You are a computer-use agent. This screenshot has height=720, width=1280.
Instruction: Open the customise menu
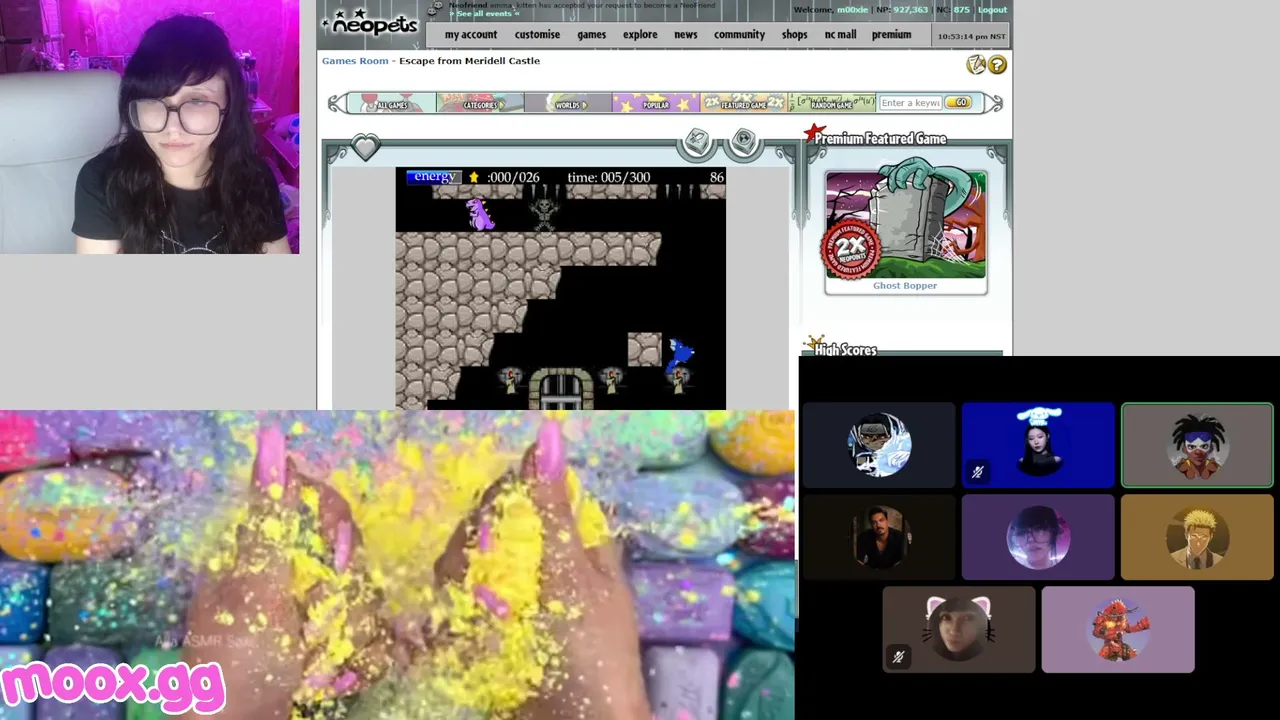click(x=537, y=35)
